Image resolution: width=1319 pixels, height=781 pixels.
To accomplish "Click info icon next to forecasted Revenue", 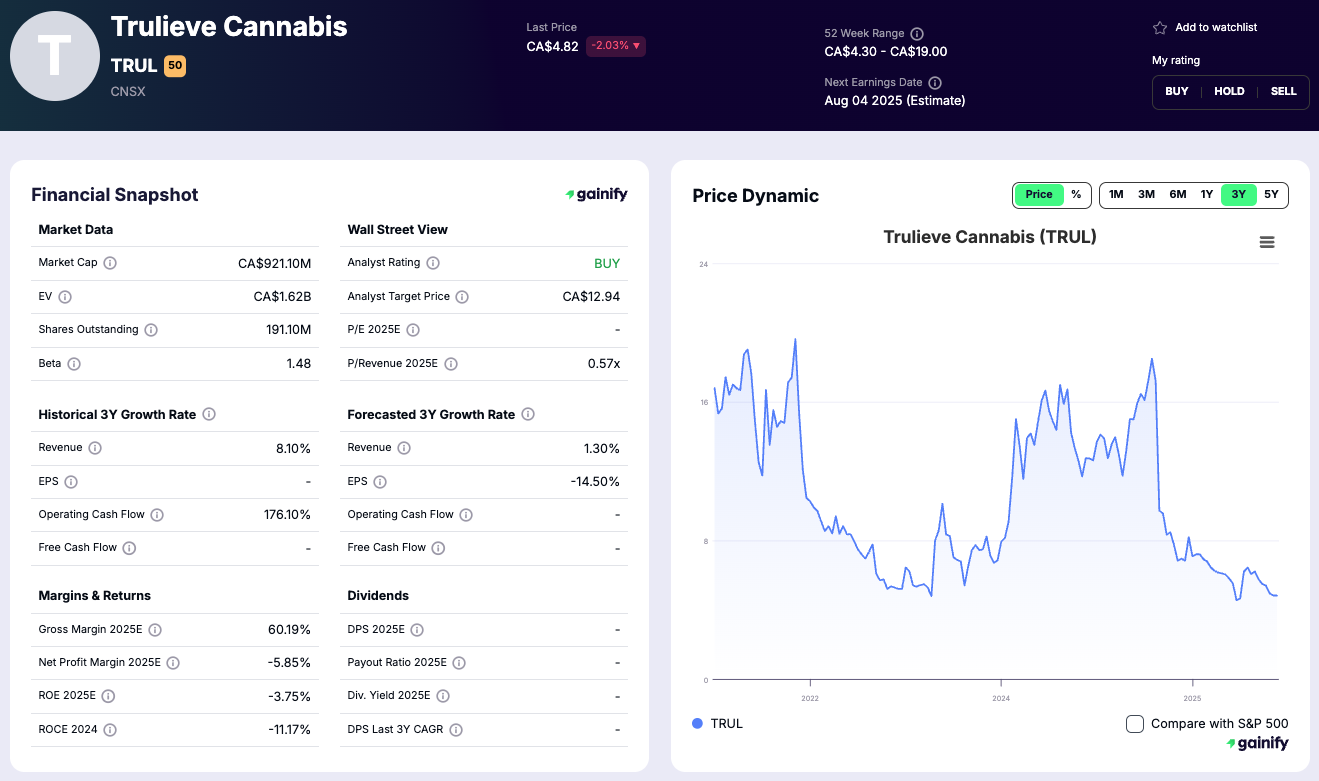I will 404,448.
